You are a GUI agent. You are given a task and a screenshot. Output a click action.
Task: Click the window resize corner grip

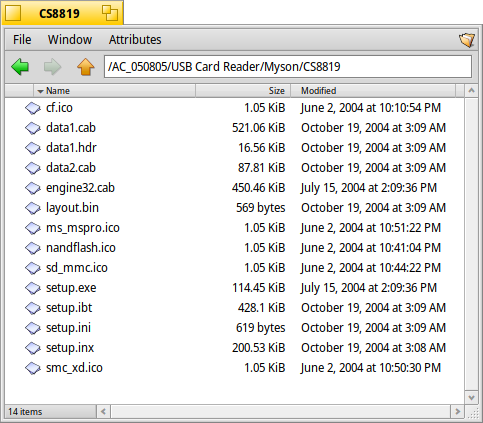pyautogui.click(x=473, y=413)
